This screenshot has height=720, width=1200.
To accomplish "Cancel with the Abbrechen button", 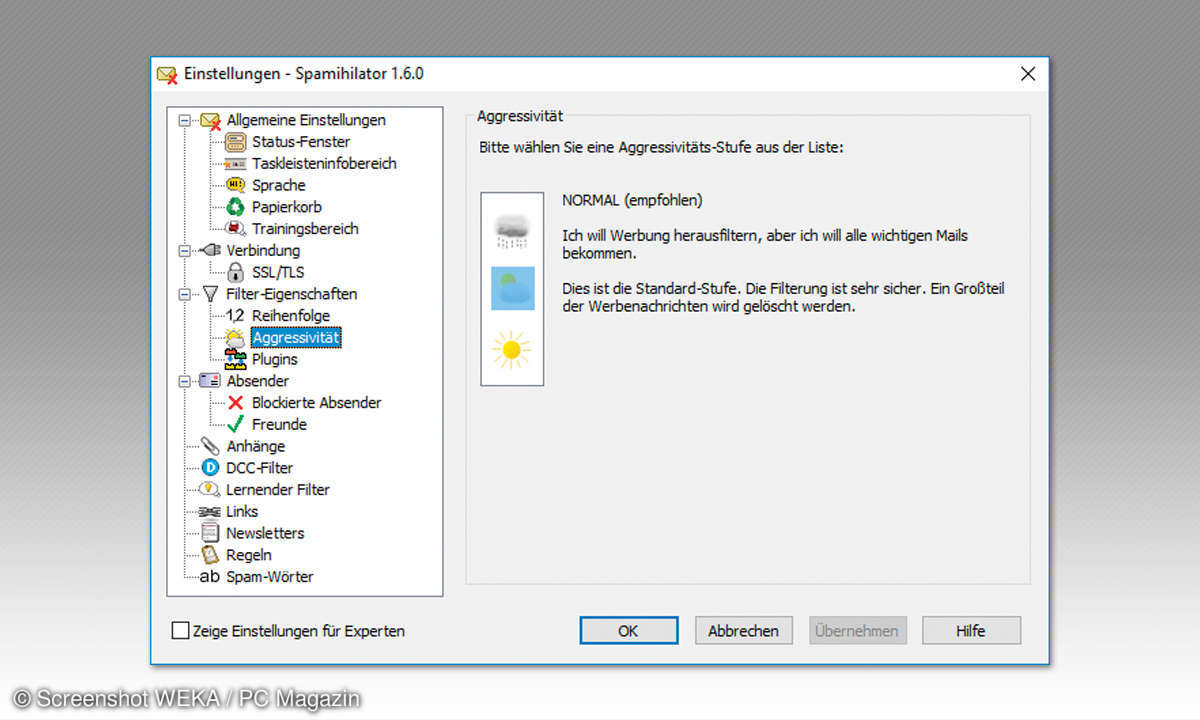I will [743, 631].
